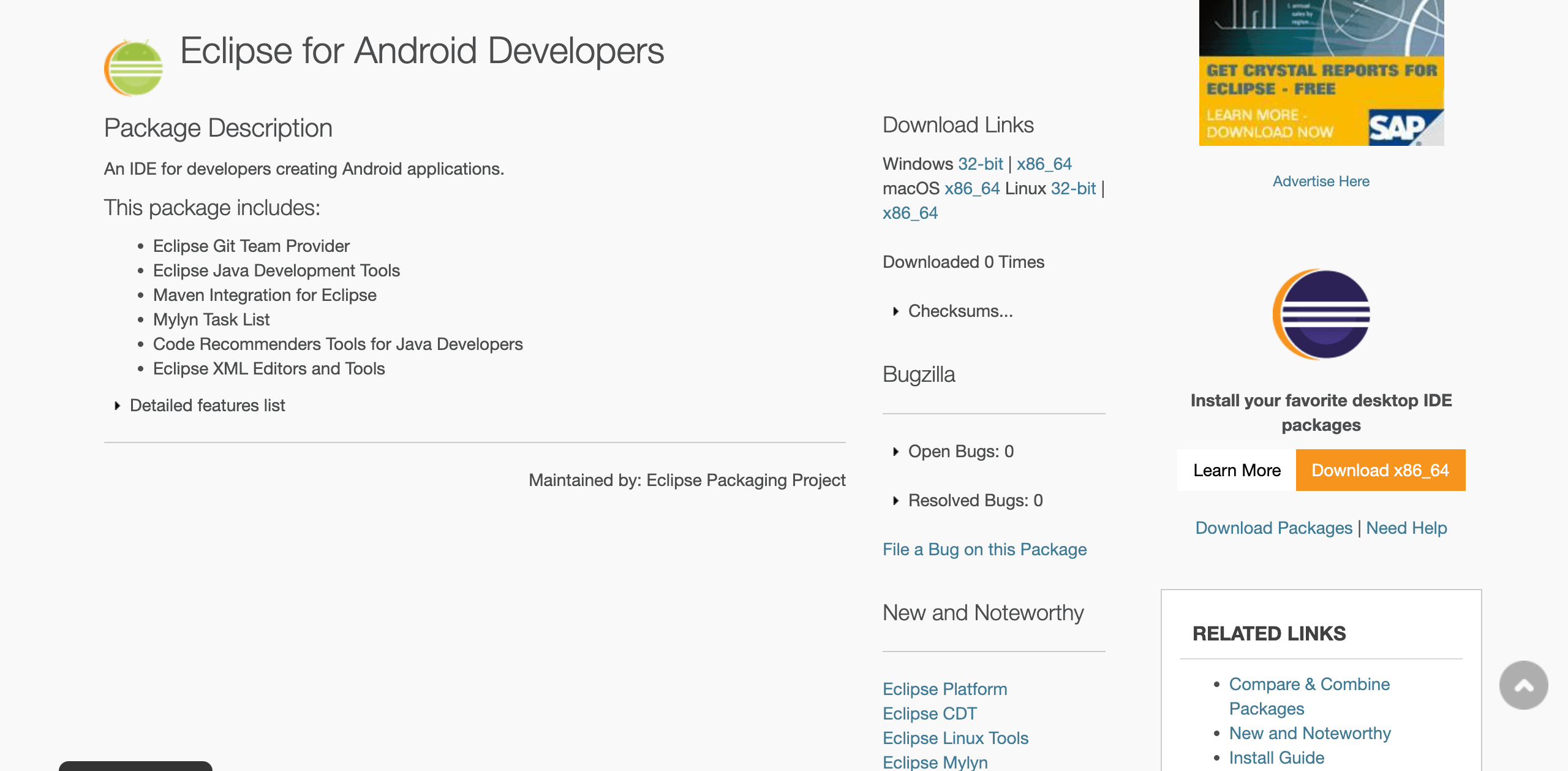Click the scroll-to-top arrow button
Viewport: 1568px width, 771px height.
coord(1523,685)
